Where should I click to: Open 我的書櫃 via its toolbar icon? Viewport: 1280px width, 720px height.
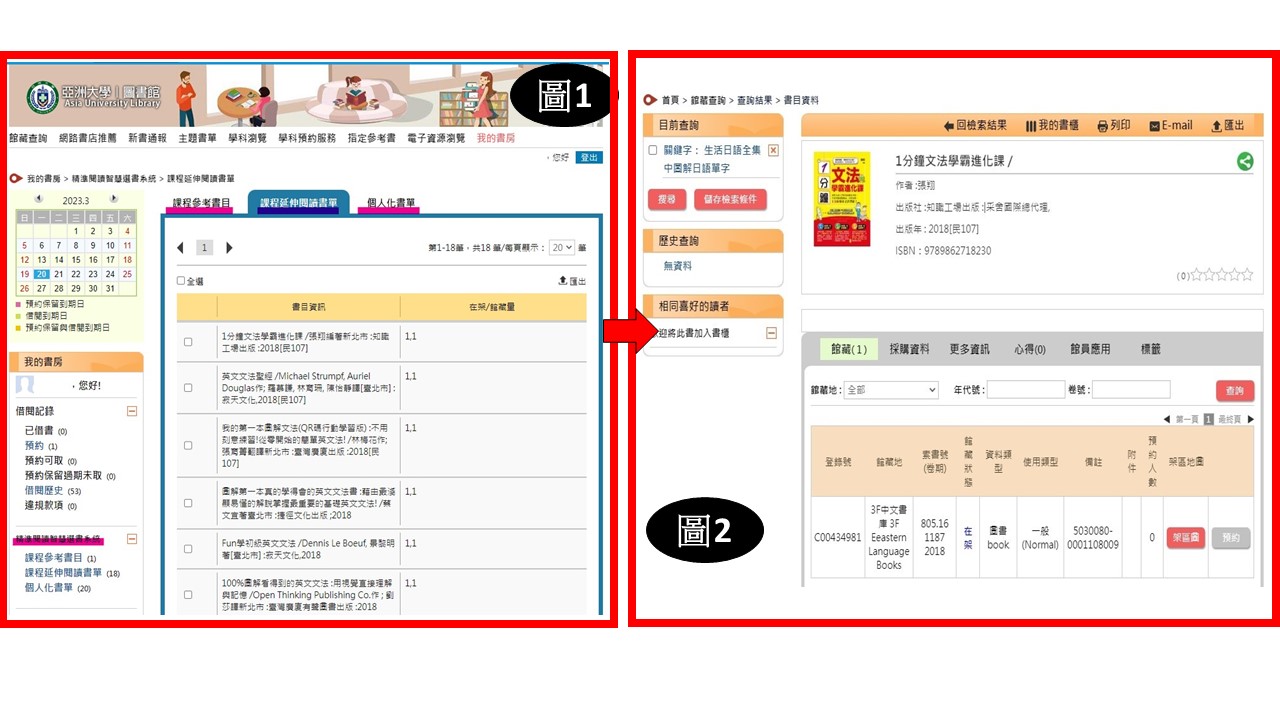1029,124
